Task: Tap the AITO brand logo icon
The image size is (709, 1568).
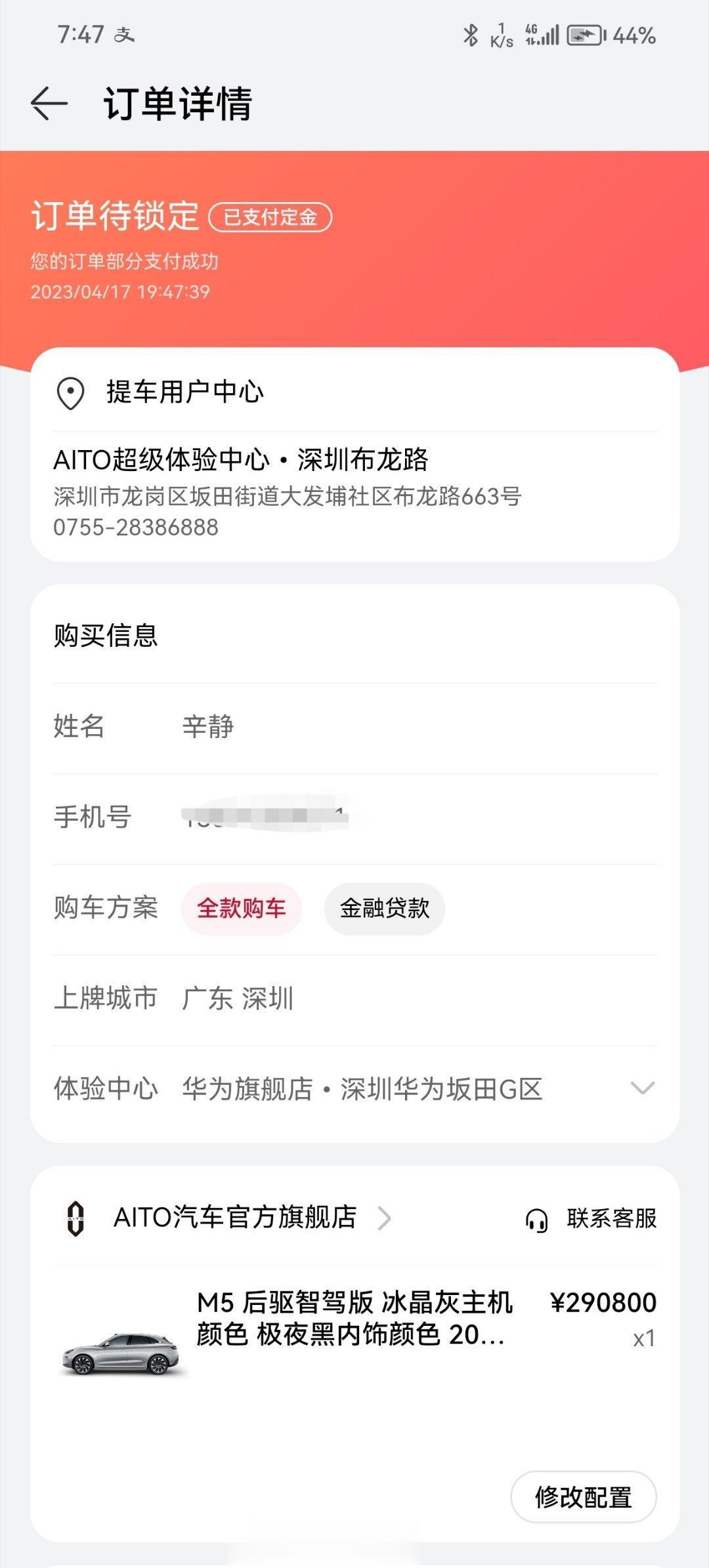Action: (76, 1218)
